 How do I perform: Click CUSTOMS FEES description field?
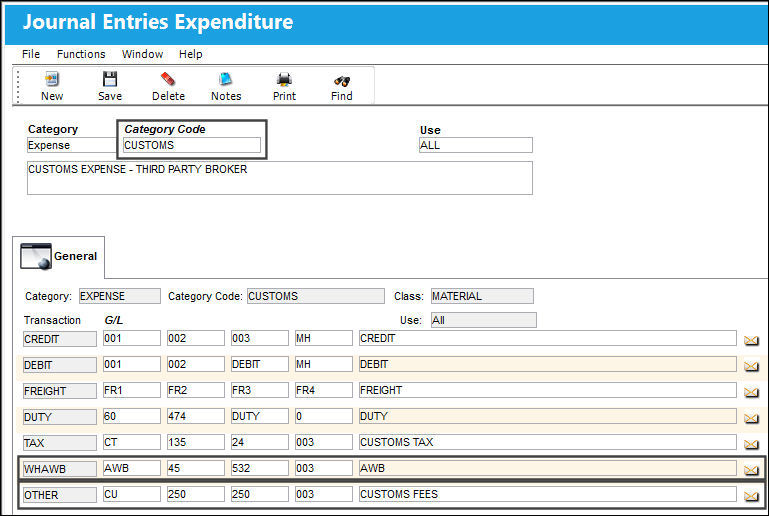point(548,494)
